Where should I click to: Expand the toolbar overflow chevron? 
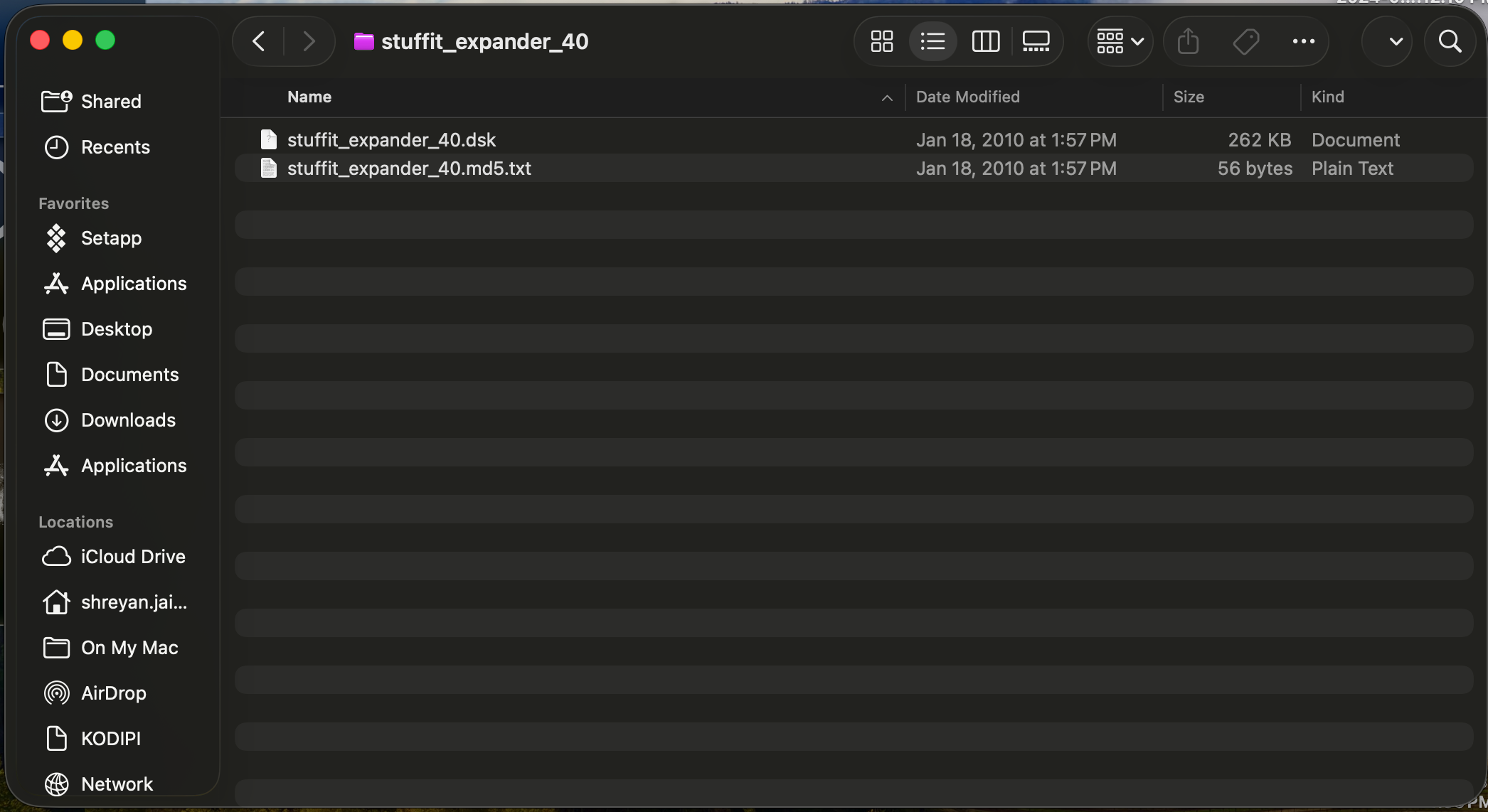[x=1396, y=41]
